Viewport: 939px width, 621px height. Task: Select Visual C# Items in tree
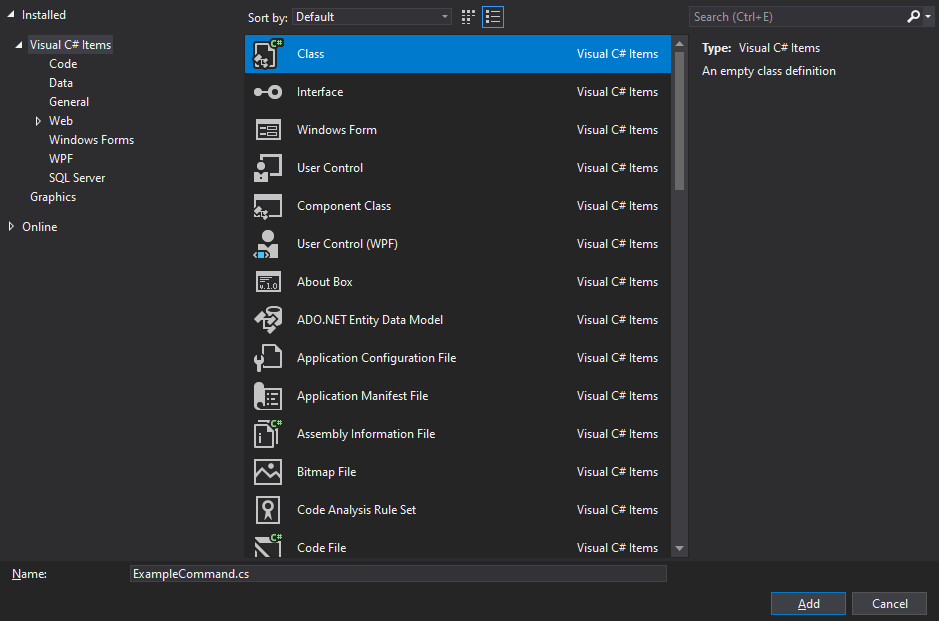[x=71, y=45]
